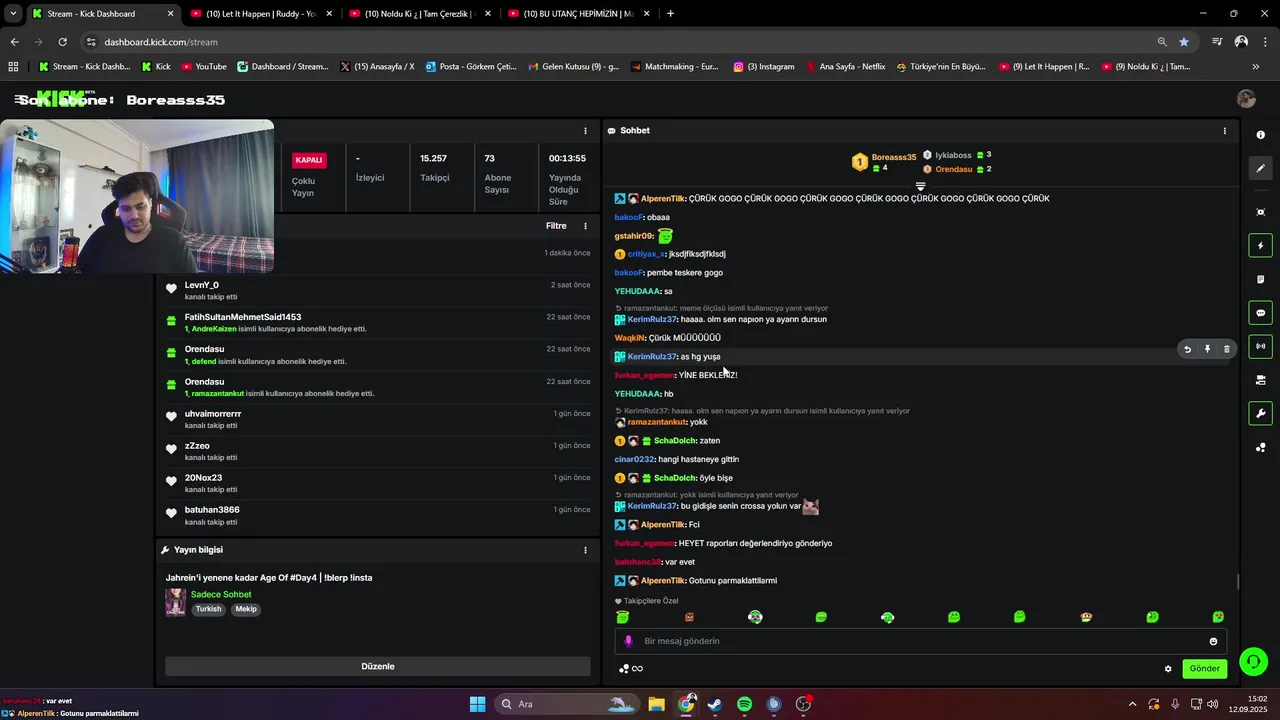
Task: Expand the bookmarks bar overflow chevron
Action: pos(1255,67)
